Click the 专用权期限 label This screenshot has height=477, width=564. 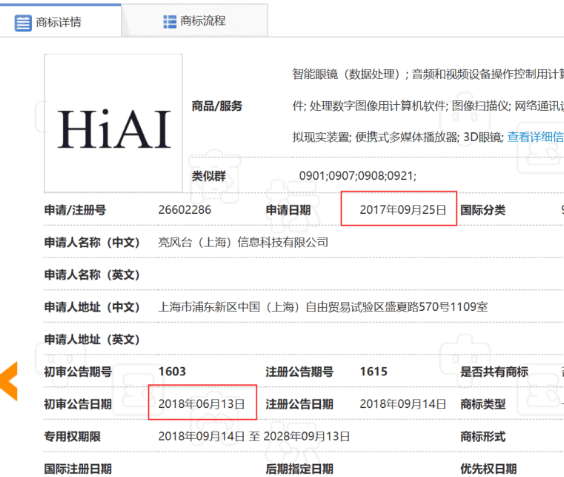point(72,436)
